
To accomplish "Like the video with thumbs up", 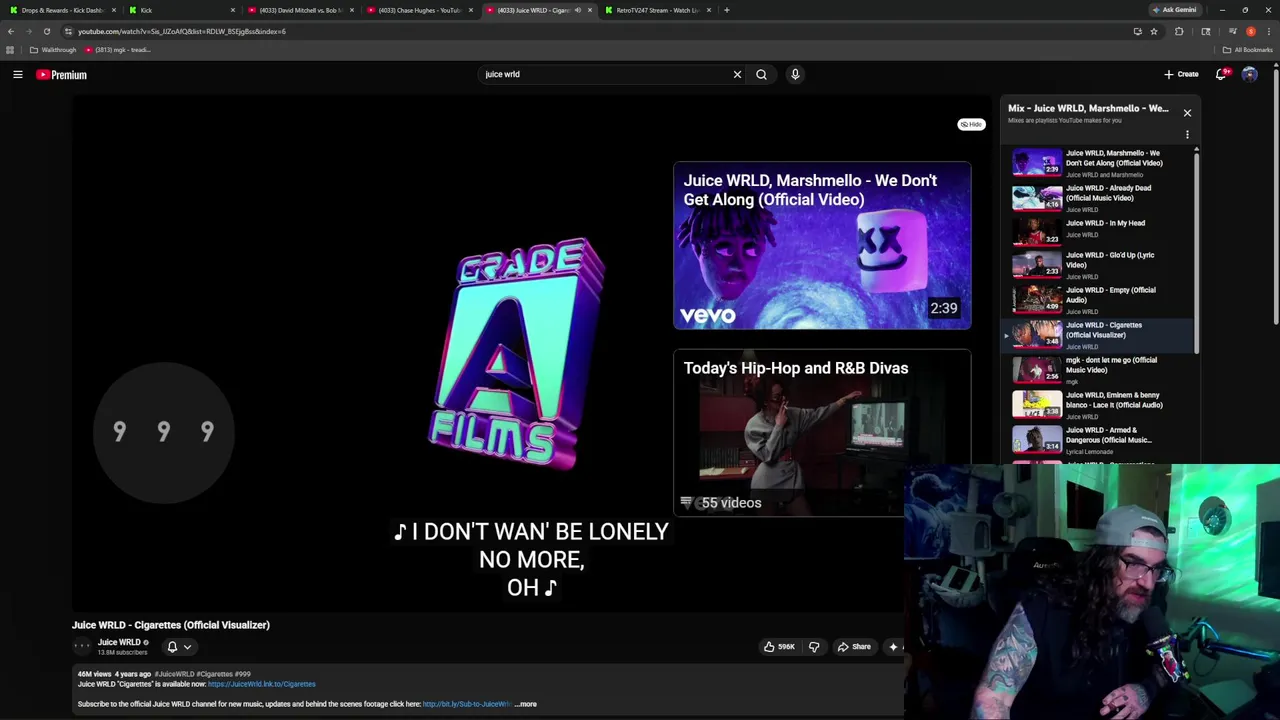I will (x=779, y=647).
